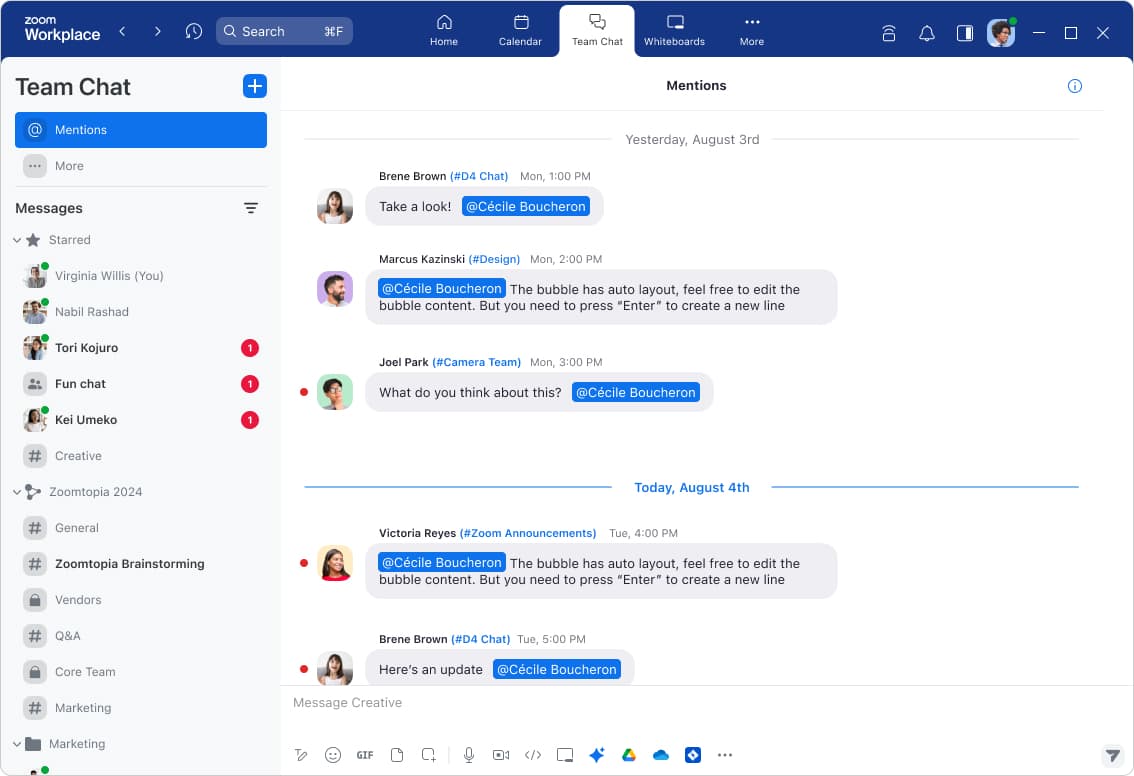Go forward with the right arrow

157,31
